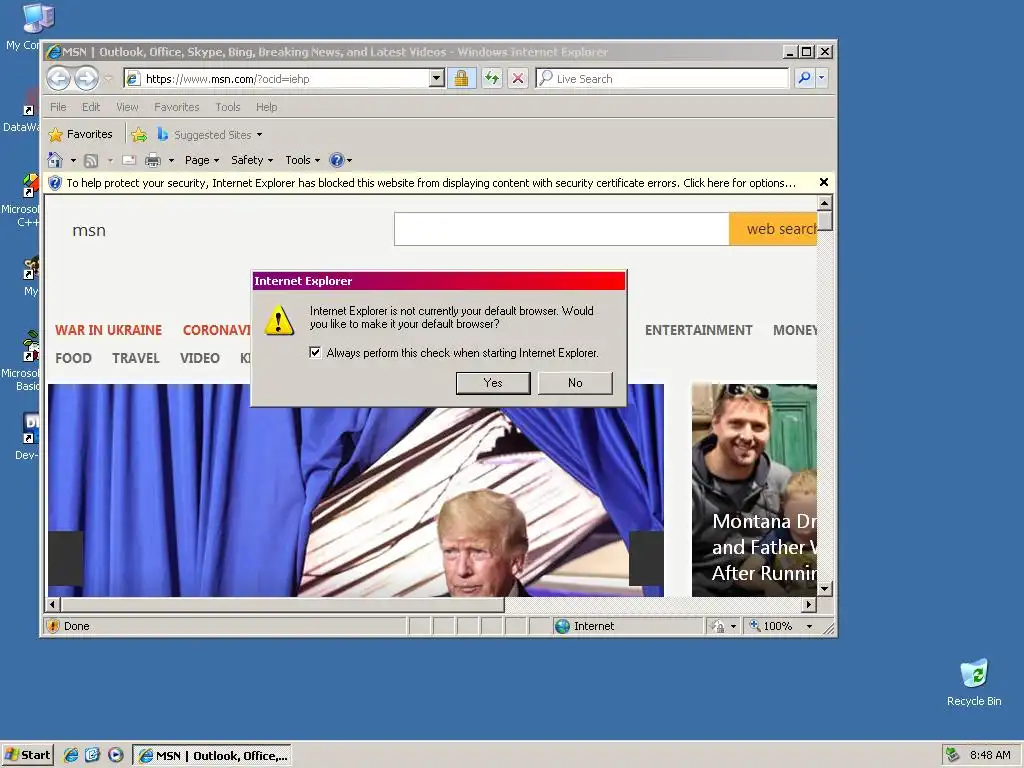Click the Forward navigation arrow

(86, 78)
